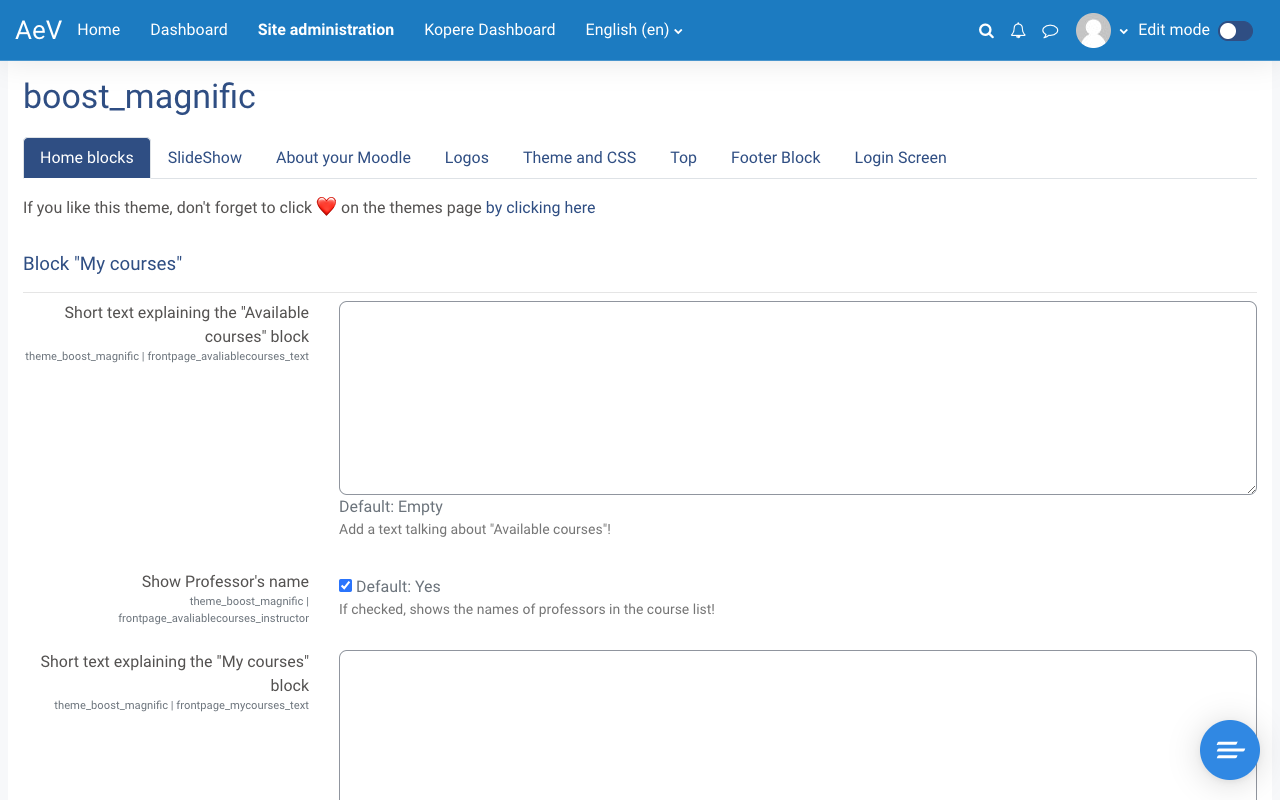Open the Footer Block tab

(775, 158)
